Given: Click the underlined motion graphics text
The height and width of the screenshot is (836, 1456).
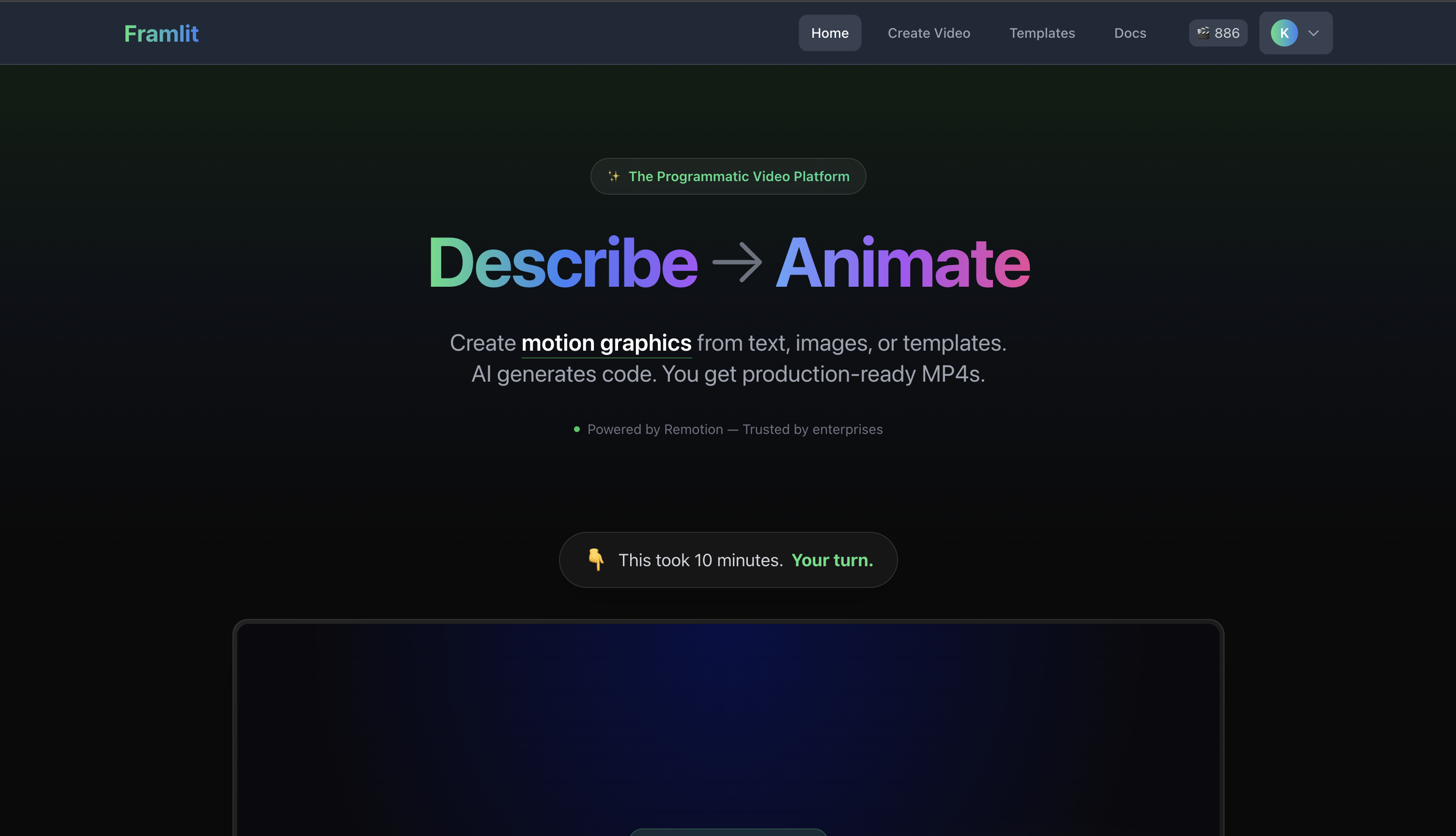Looking at the screenshot, I should pos(606,343).
